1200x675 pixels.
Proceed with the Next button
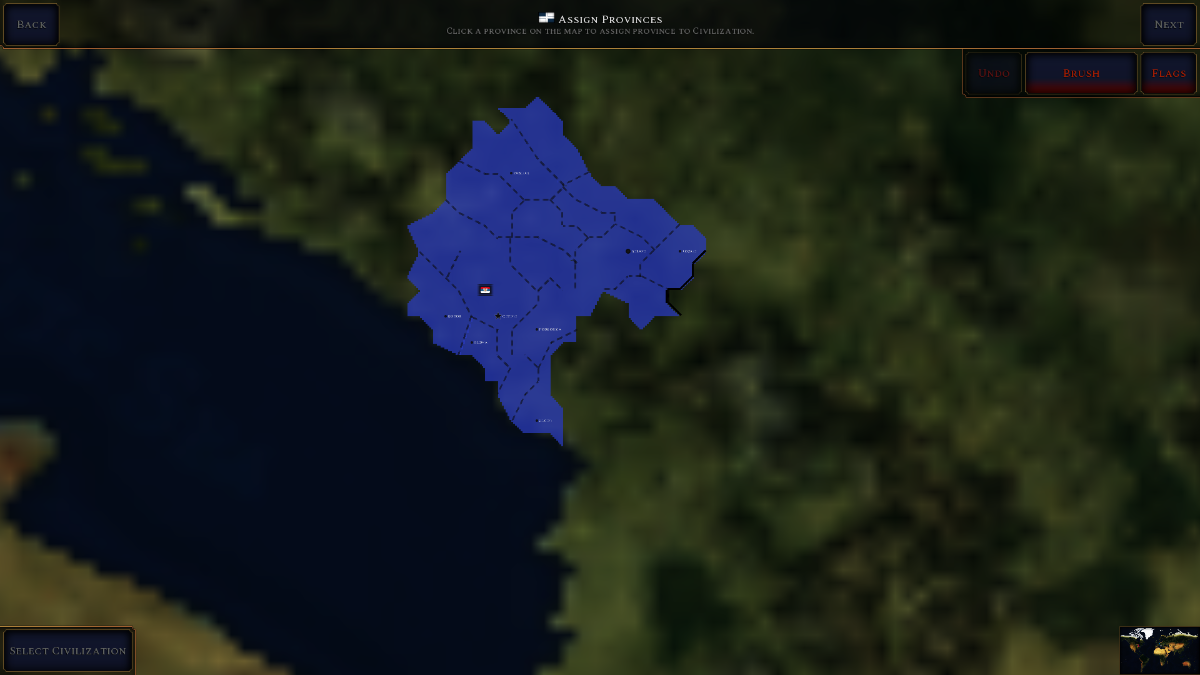coord(1168,24)
